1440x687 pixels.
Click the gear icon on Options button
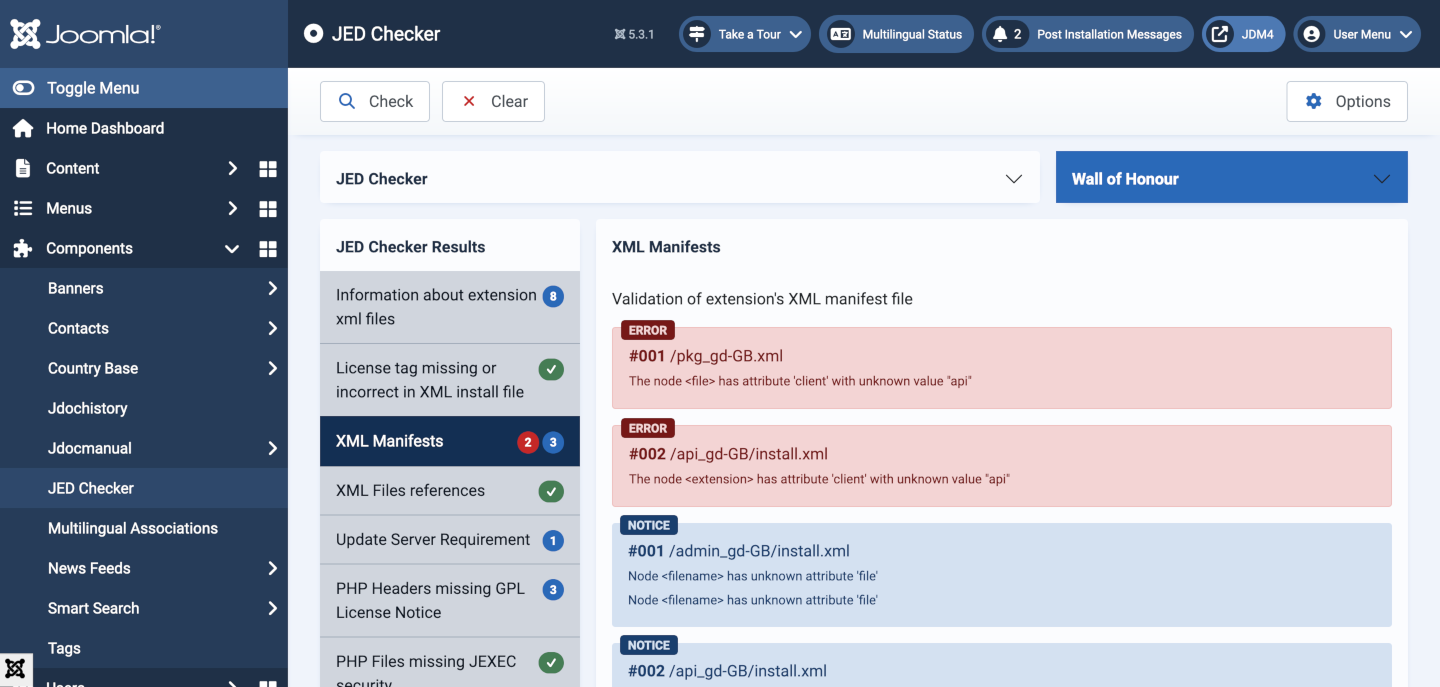1314,101
